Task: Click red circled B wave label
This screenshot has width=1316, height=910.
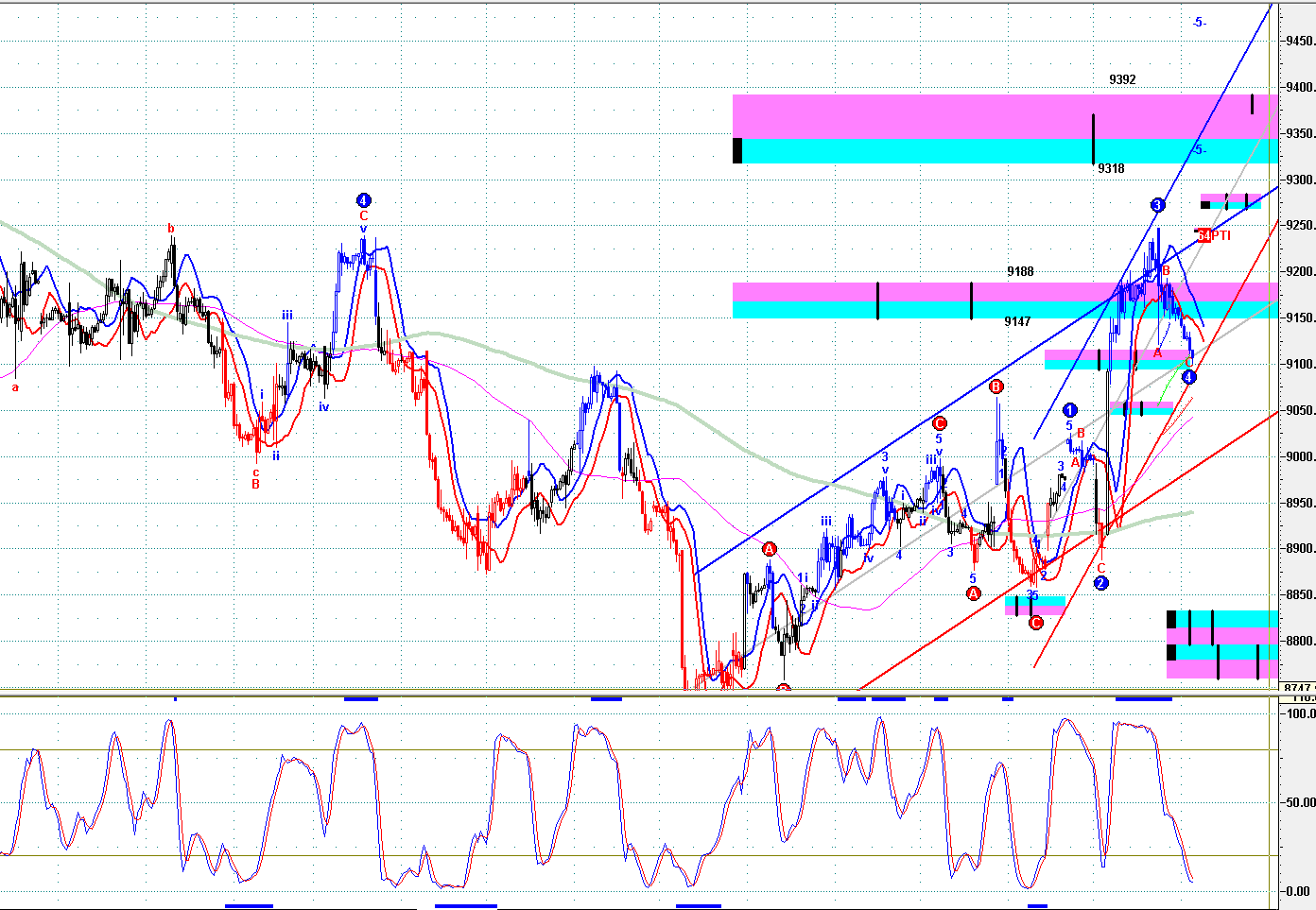Action: [996, 386]
